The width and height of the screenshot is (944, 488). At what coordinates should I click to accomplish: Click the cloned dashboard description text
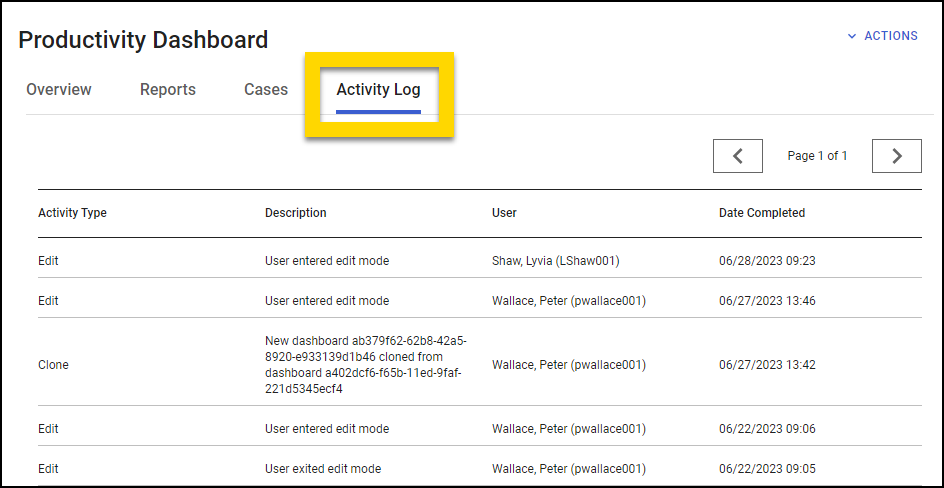point(366,365)
